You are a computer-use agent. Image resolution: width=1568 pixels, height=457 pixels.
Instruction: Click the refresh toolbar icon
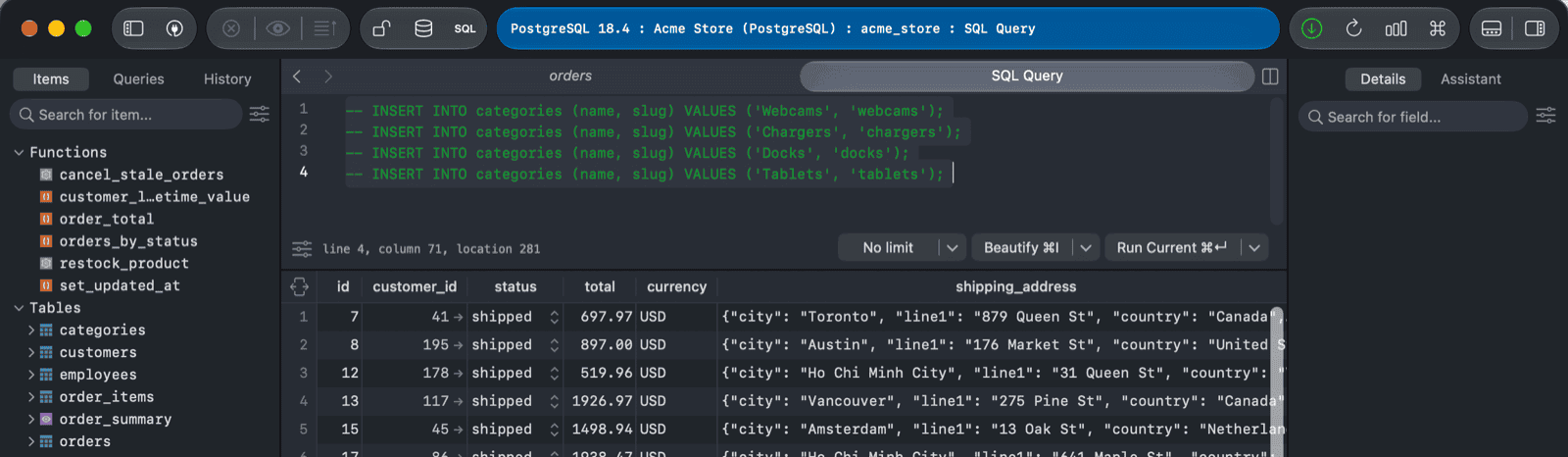coord(1353,28)
